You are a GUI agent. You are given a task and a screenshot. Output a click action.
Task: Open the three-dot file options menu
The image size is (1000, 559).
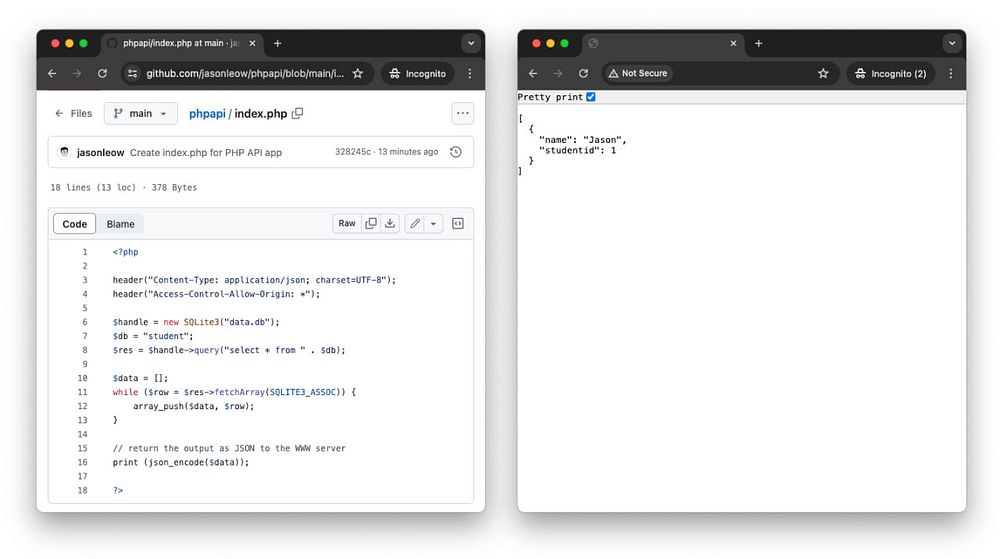click(462, 113)
